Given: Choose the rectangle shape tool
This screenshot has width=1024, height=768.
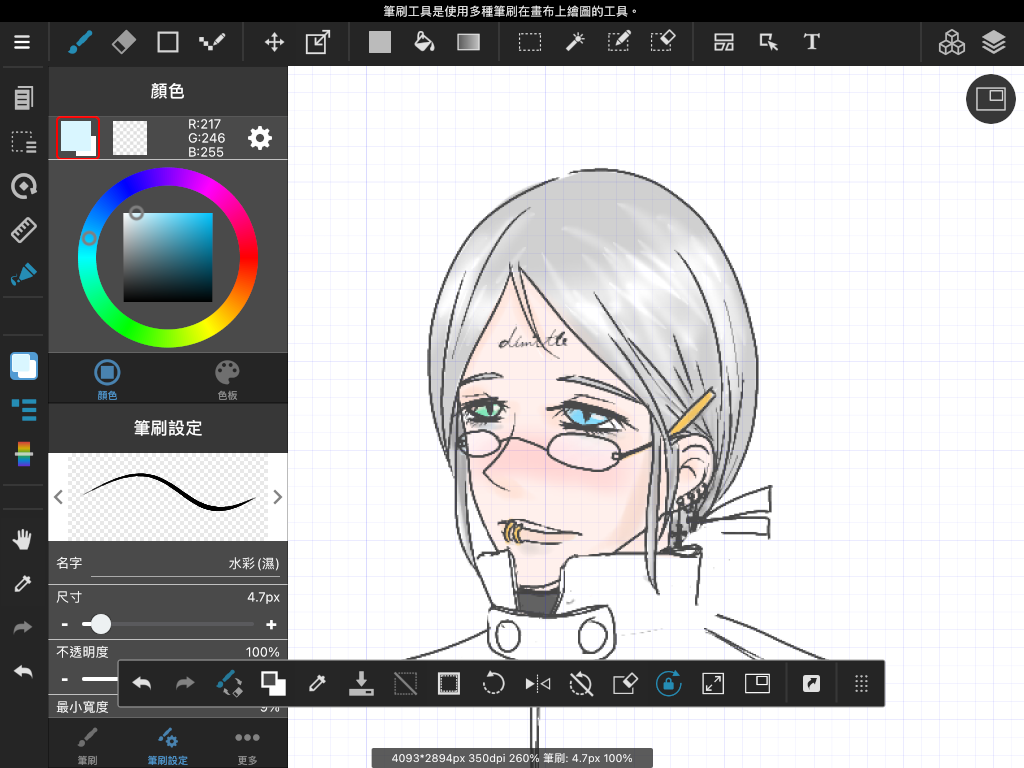Looking at the screenshot, I should (x=168, y=42).
